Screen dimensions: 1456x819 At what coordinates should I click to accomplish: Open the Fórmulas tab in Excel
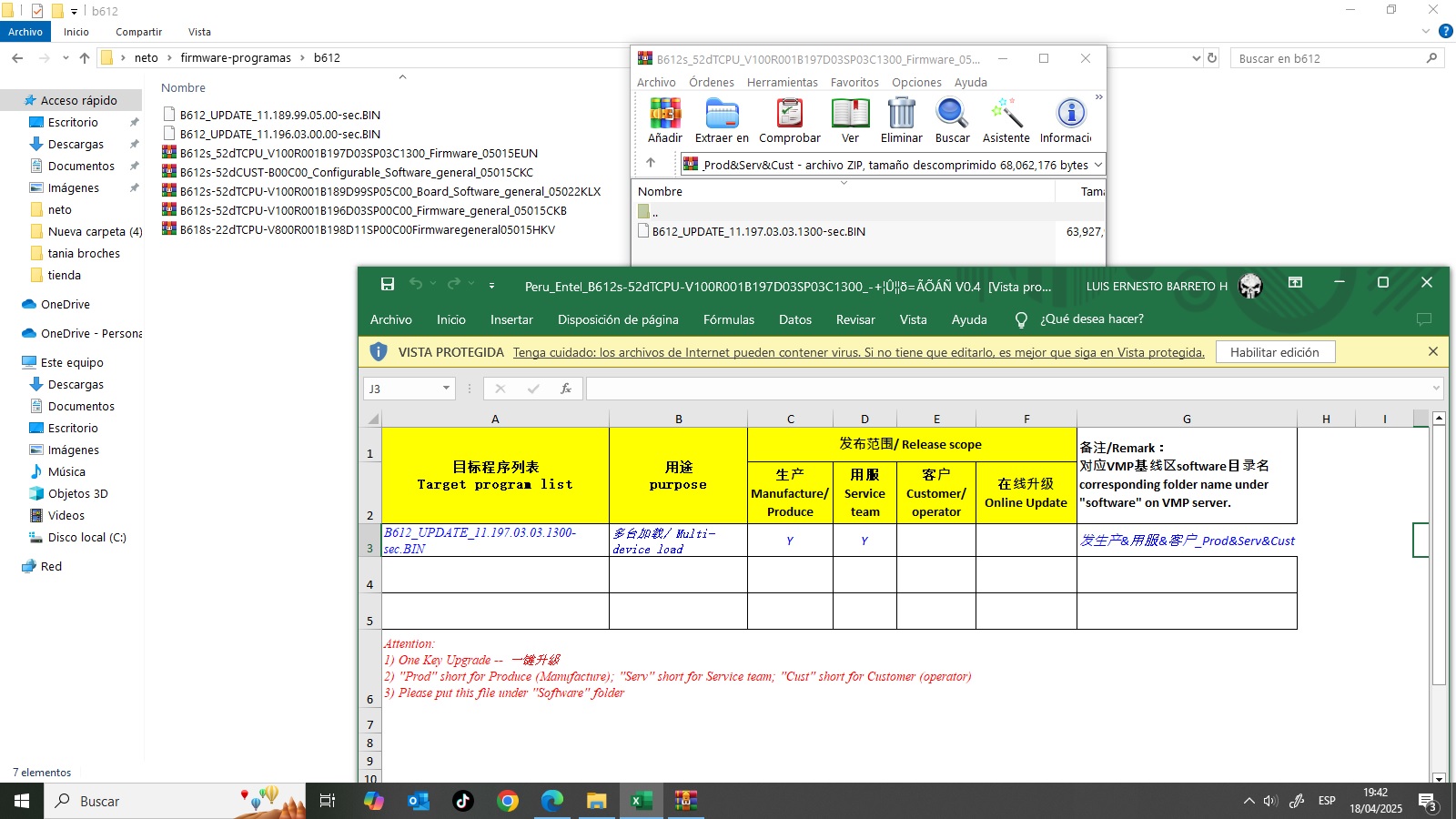tap(728, 319)
